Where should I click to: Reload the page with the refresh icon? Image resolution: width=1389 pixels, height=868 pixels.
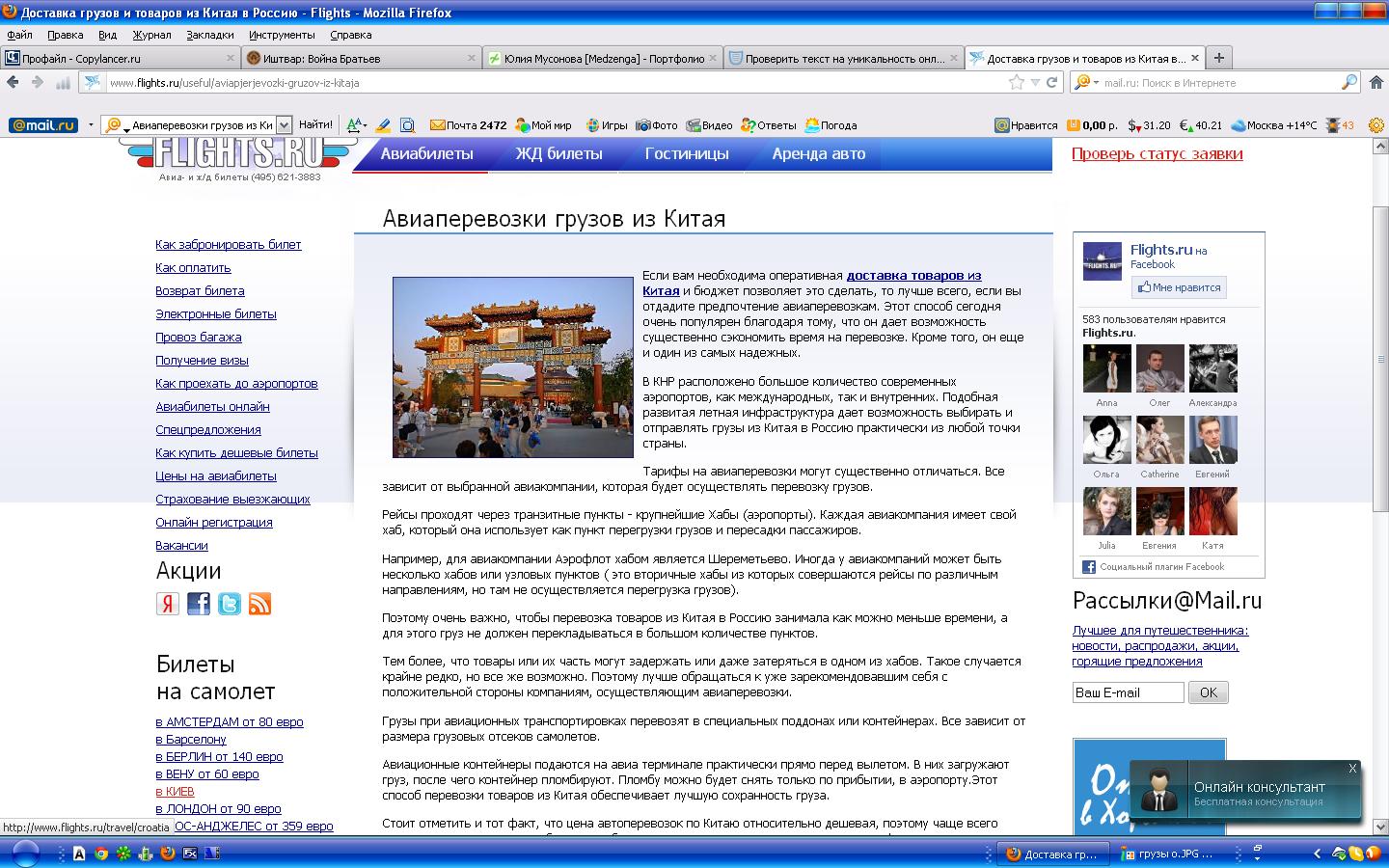coord(1052,83)
